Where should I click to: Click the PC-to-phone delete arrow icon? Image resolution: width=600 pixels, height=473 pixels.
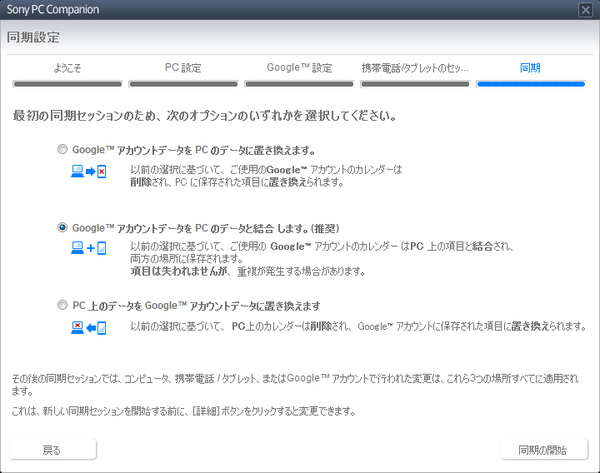[x=89, y=171]
